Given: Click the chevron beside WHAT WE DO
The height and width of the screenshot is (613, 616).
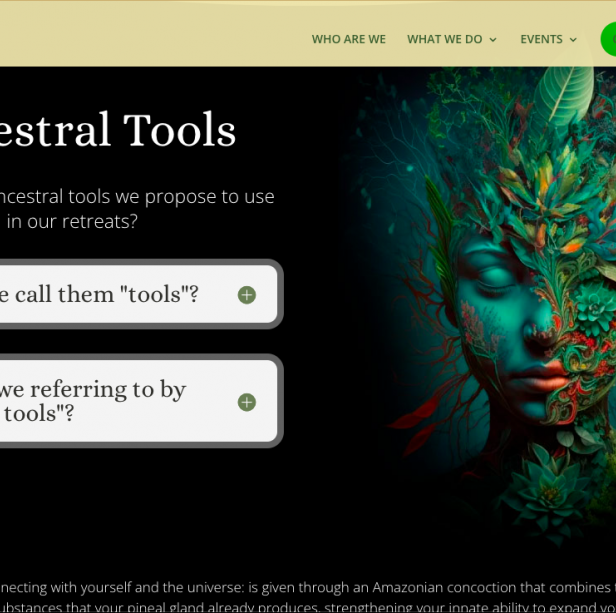Looking at the screenshot, I should pyautogui.click(x=492, y=40).
